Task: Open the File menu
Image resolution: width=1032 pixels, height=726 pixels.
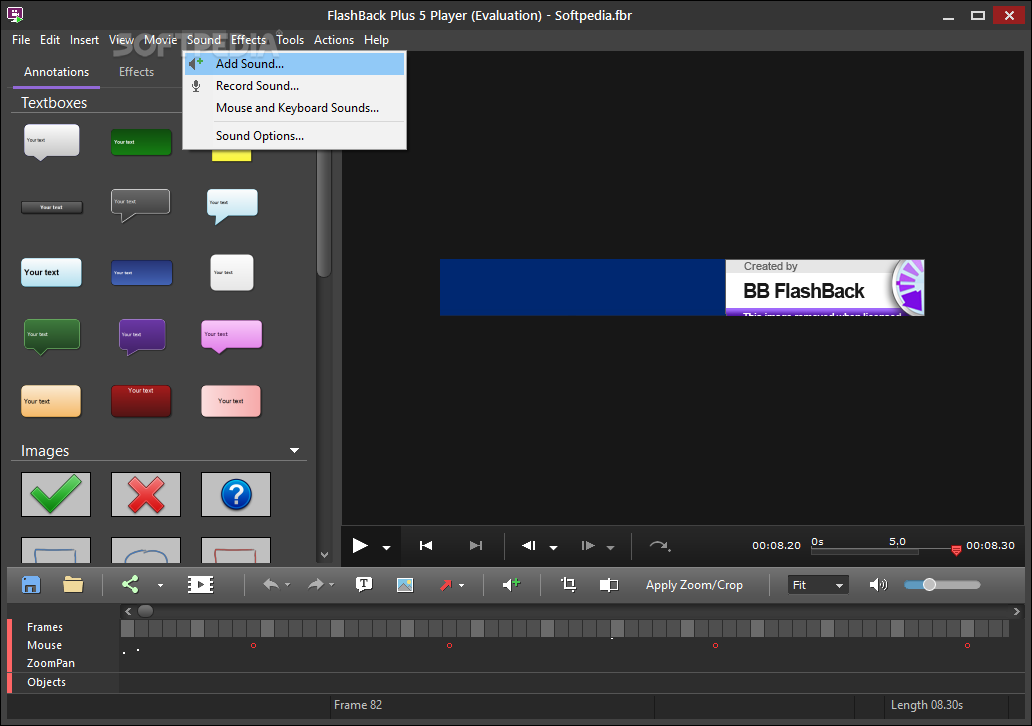Action: (21, 39)
